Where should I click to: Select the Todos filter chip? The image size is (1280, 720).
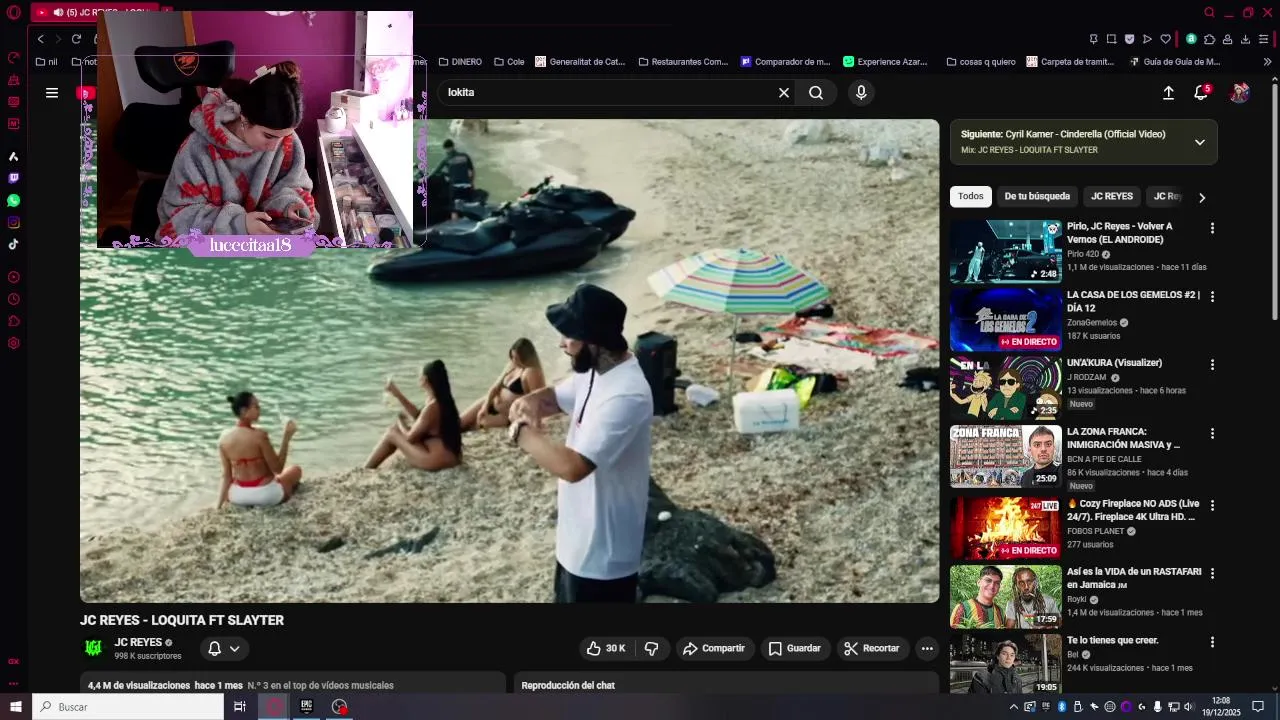(x=971, y=197)
